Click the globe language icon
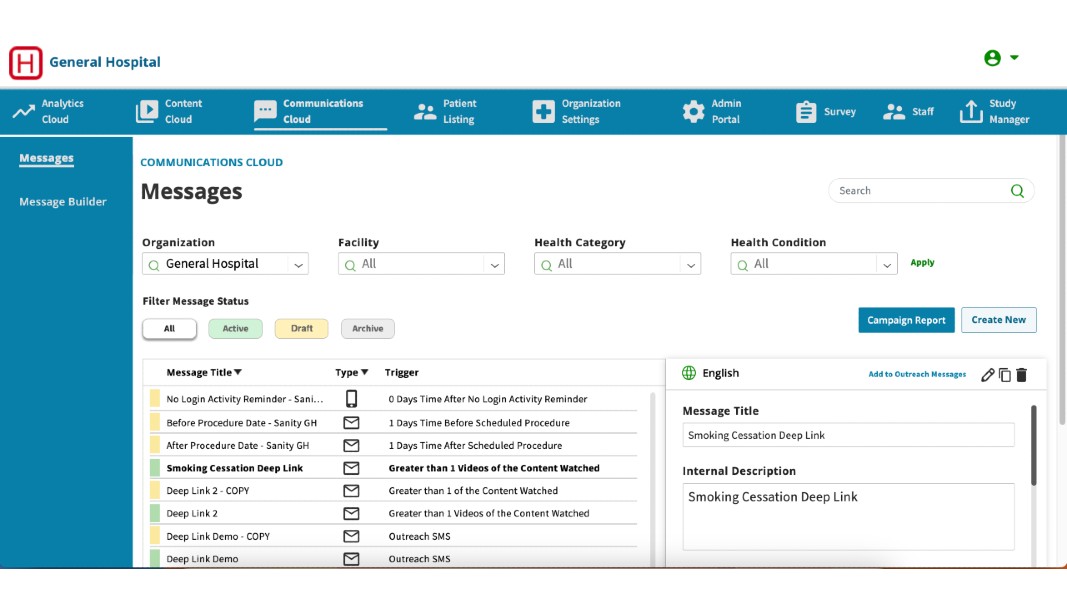This screenshot has height=600, width=1067. pyautogui.click(x=689, y=373)
